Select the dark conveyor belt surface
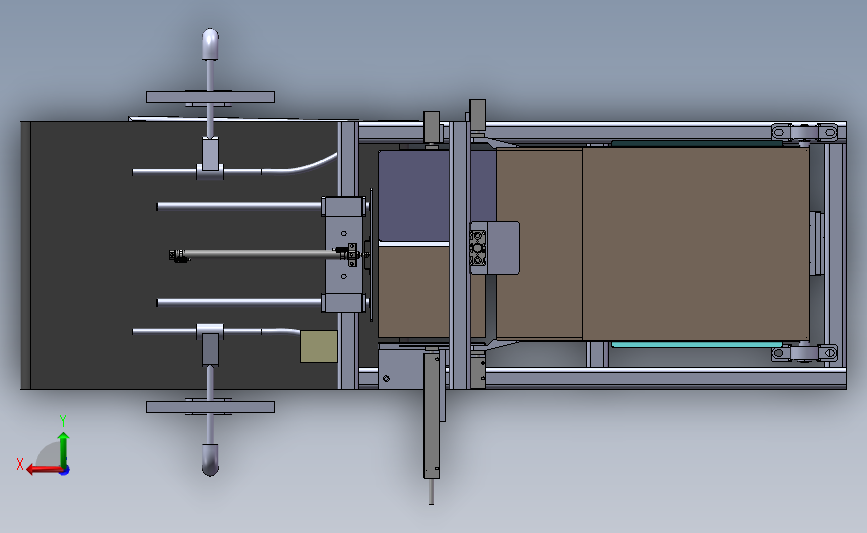 tap(88, 254)
